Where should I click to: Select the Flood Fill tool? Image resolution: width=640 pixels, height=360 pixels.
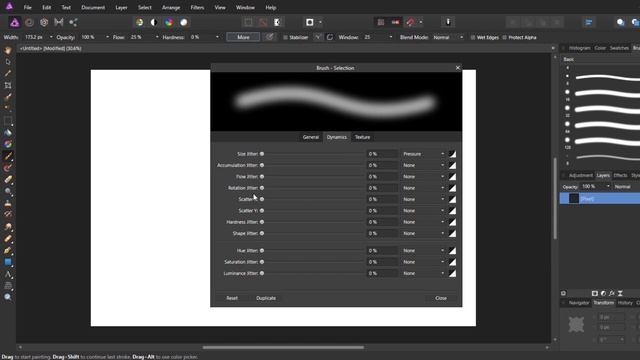click(x=8, y=133)
